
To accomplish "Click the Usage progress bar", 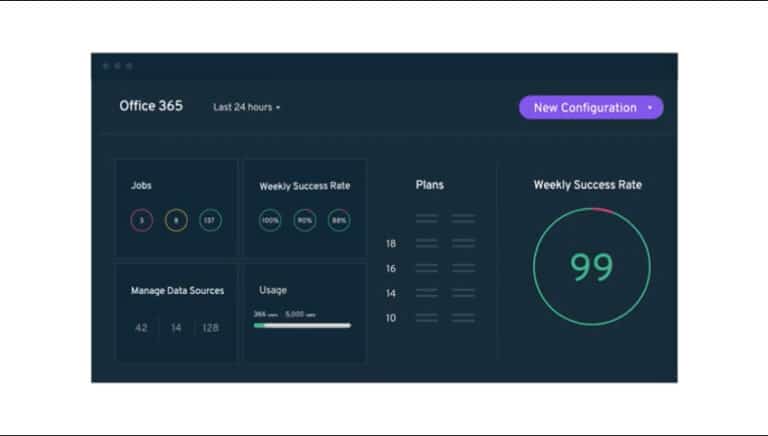I will tap(302, 325).
